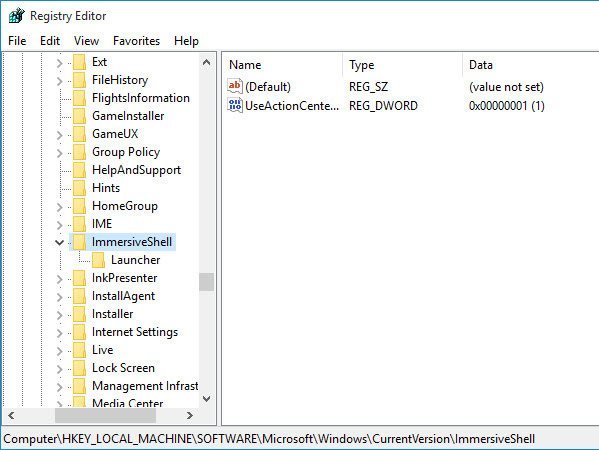
Task: Click the Launcher subkey folder icon
Action: pos(99,260)
